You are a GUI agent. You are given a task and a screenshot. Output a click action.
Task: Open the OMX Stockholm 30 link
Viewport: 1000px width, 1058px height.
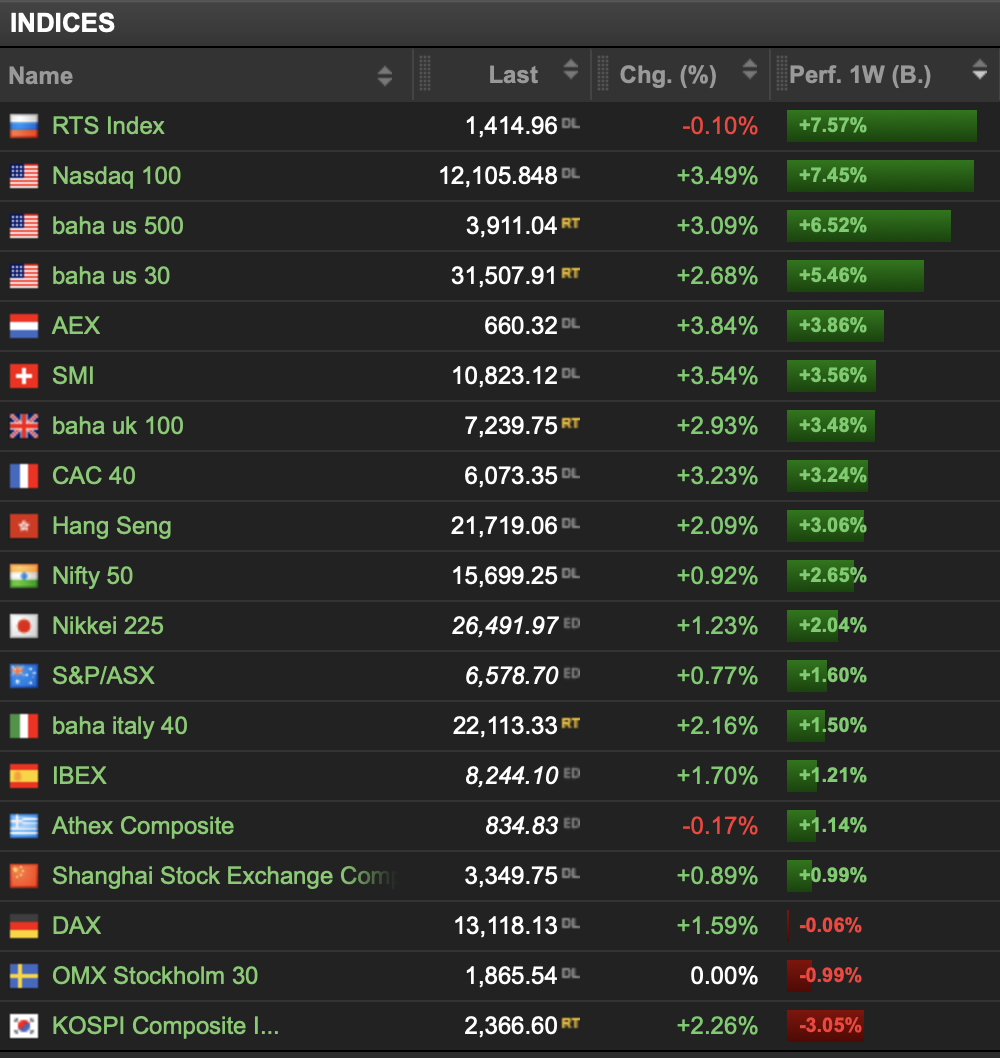[155, 976]
